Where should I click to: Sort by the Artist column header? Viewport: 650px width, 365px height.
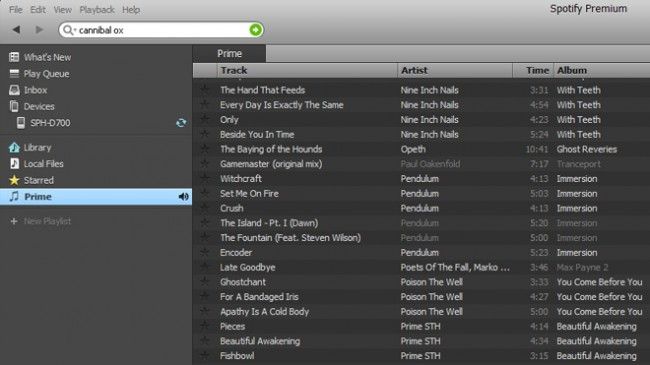click(455, 70)
